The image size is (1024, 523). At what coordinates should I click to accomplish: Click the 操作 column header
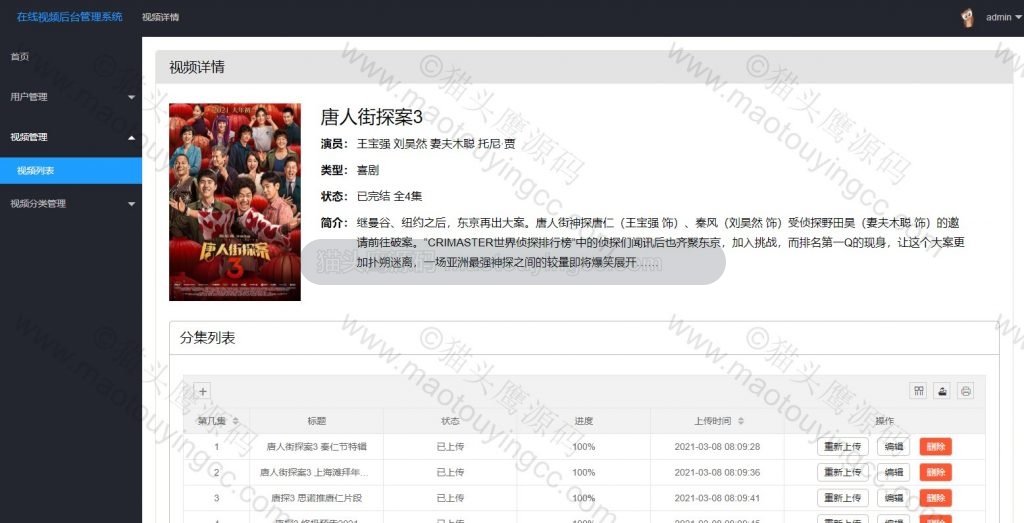click(x=884, y=421)
